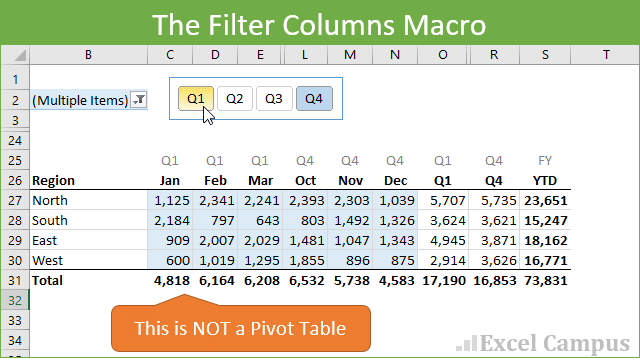The image size is (640, 360).
Task: Click the orange 'This is NOT a Pivot Table' callout
Action: point(241,328)
